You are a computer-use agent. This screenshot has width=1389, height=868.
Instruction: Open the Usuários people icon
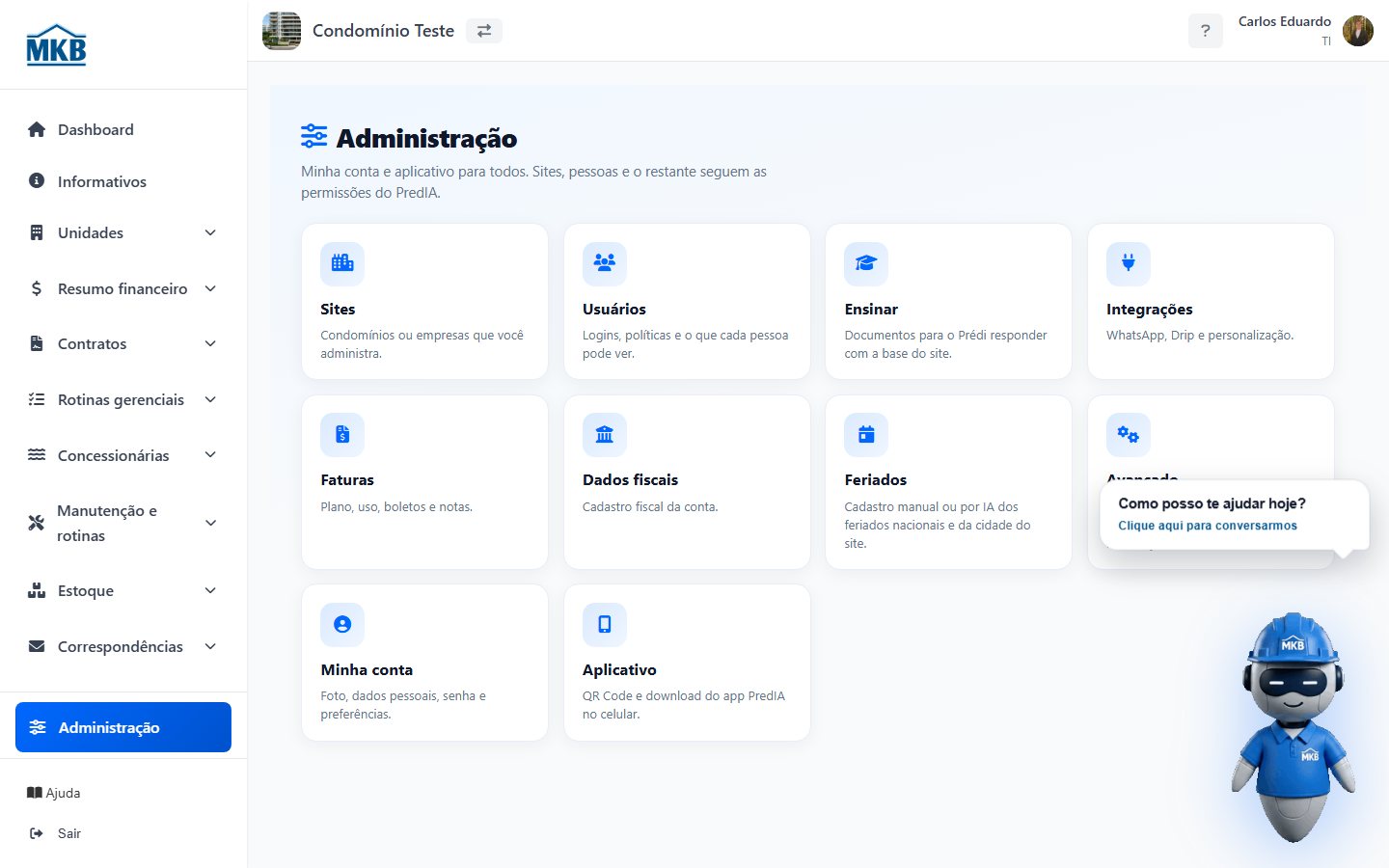click(605, 263)
